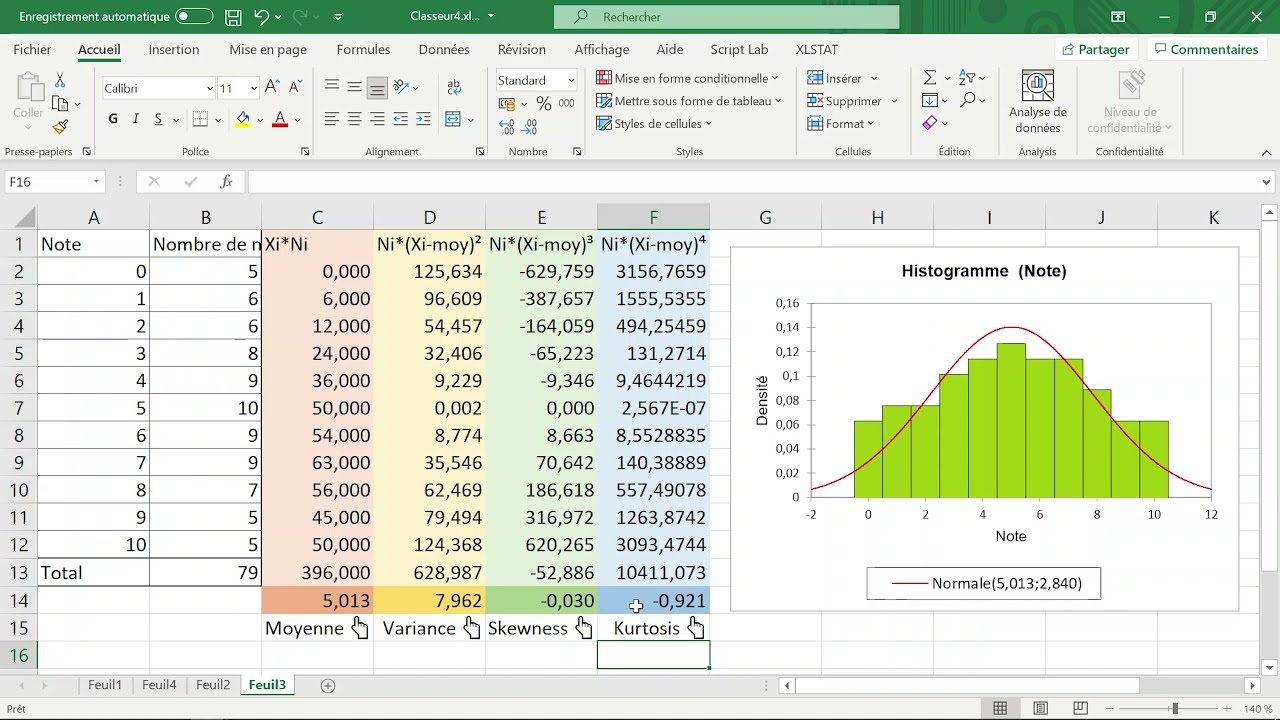The image size is (1280, 720).
Task: Click the Page Layout view icon in status bar
Action: pos(1041,709)
